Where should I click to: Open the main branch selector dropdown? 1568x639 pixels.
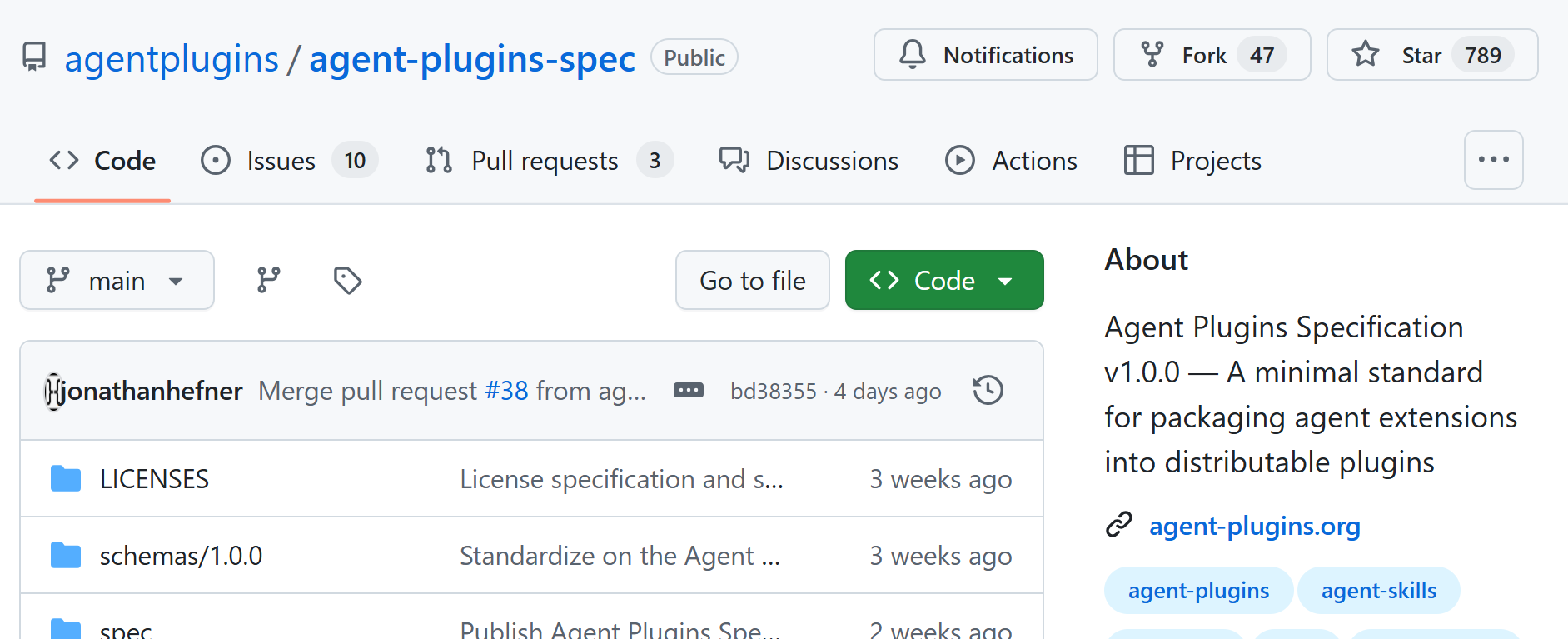(117, 280)
